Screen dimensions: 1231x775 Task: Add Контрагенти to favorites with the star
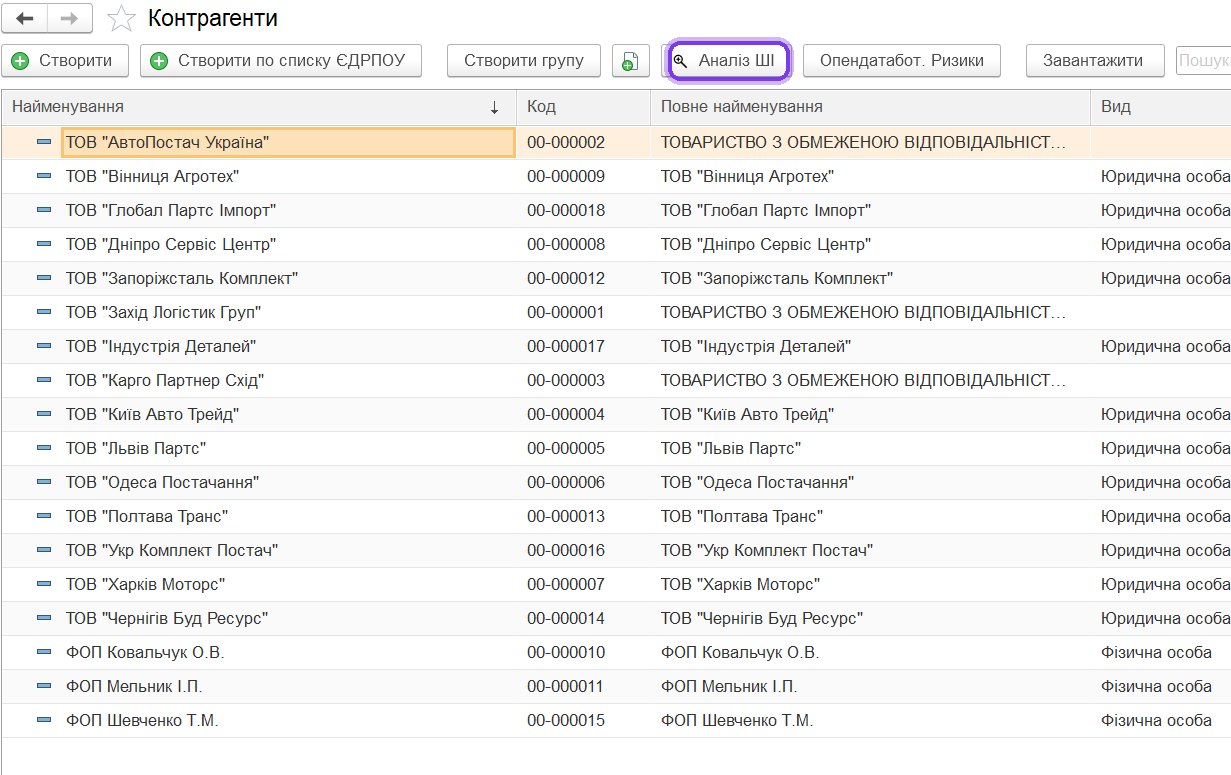point(121,18)
